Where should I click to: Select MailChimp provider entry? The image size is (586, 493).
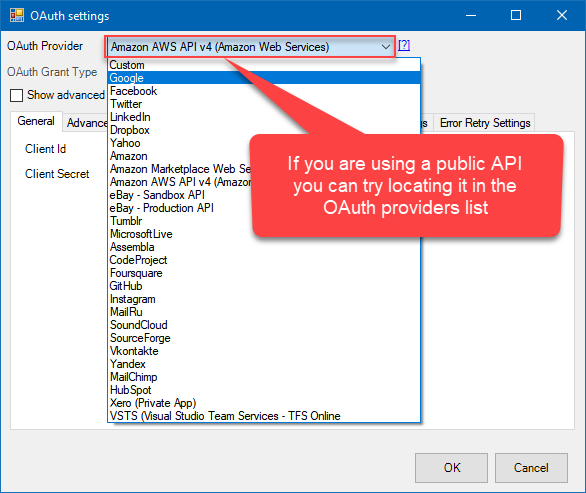(264, 377)
